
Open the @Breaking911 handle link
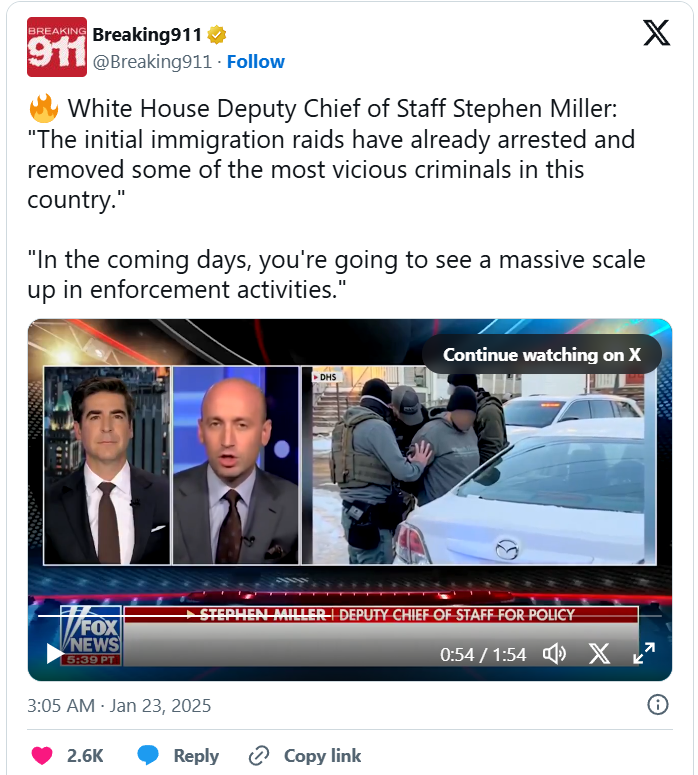pyautogui.click(x=152, y=62)
